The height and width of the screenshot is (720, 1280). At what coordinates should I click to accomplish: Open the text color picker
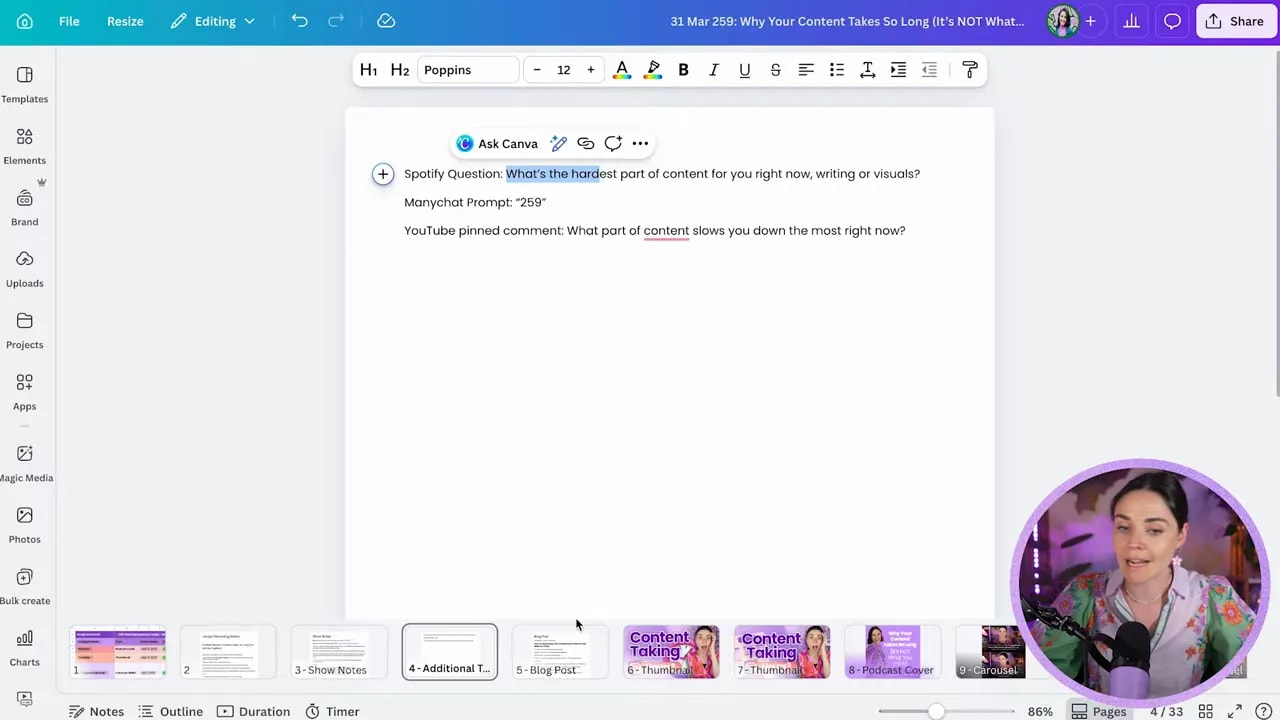click(x=622, y=70)
